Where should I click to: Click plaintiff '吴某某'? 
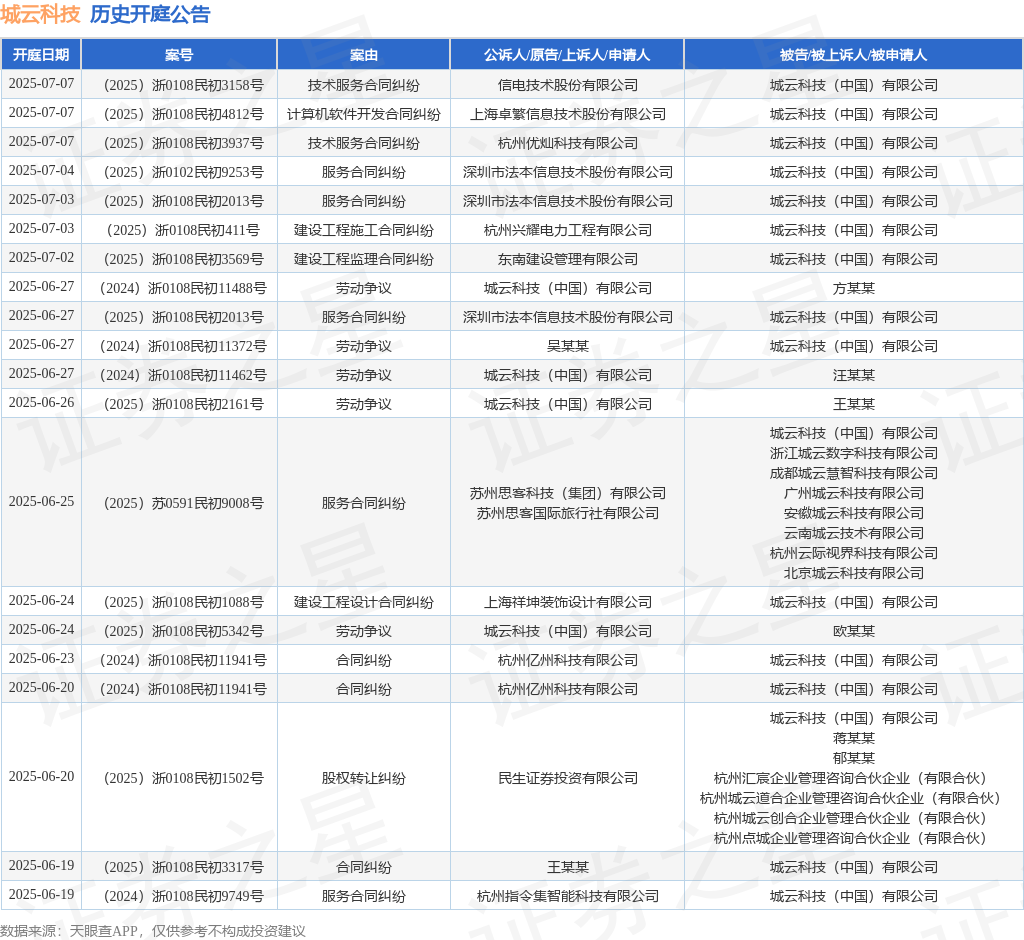click(x=568, y=346)
